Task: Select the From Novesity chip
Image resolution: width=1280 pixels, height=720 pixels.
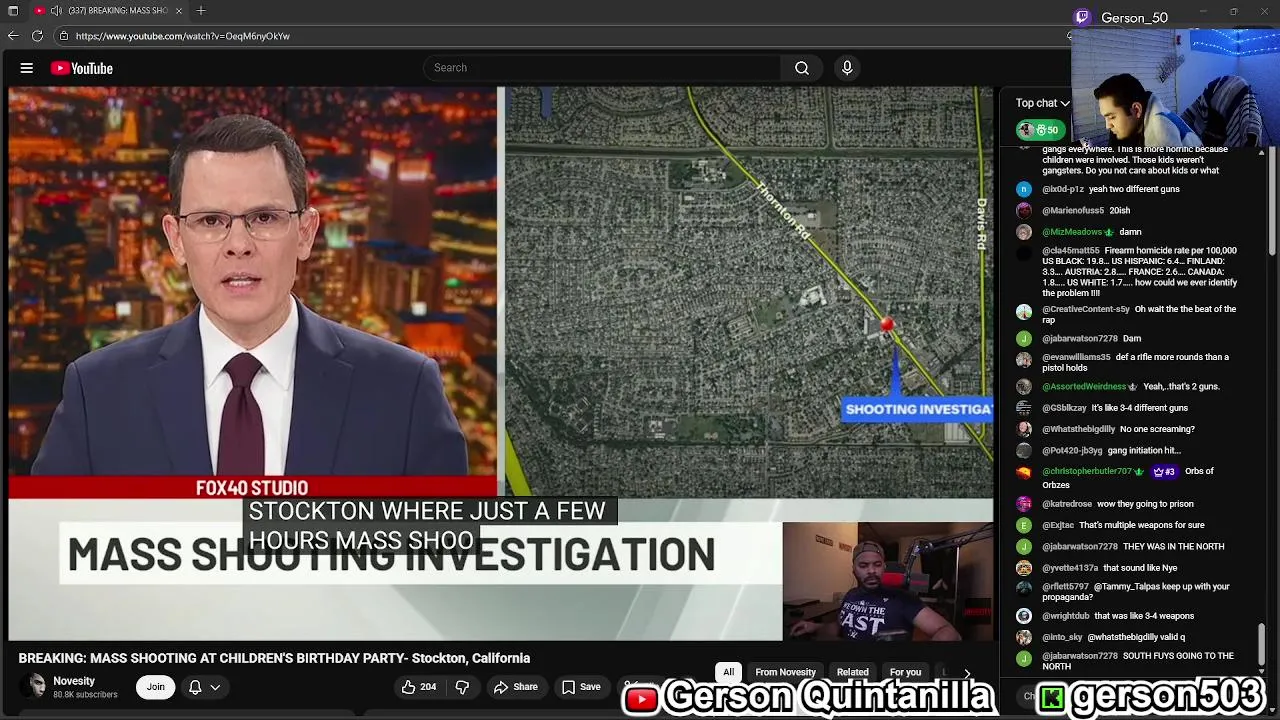Action: (785, 672)
